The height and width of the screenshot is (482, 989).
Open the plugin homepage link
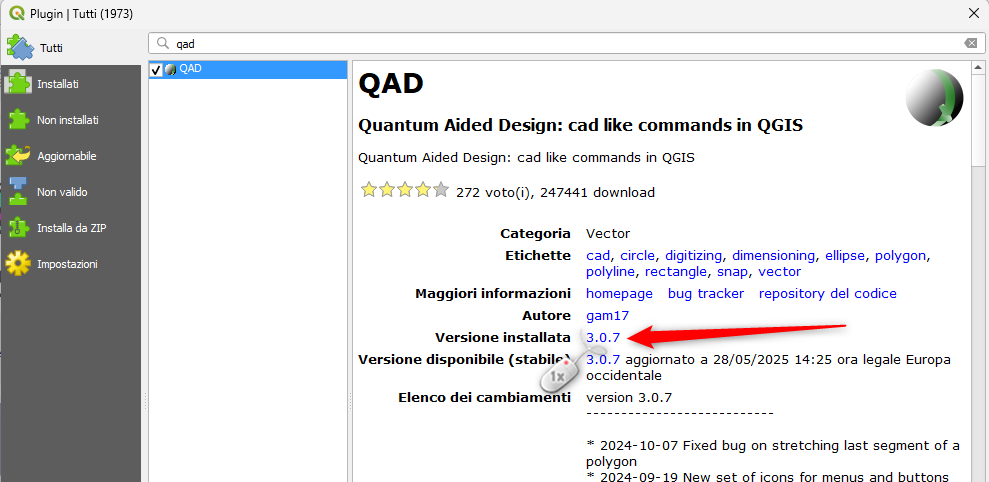pos(619,294)
